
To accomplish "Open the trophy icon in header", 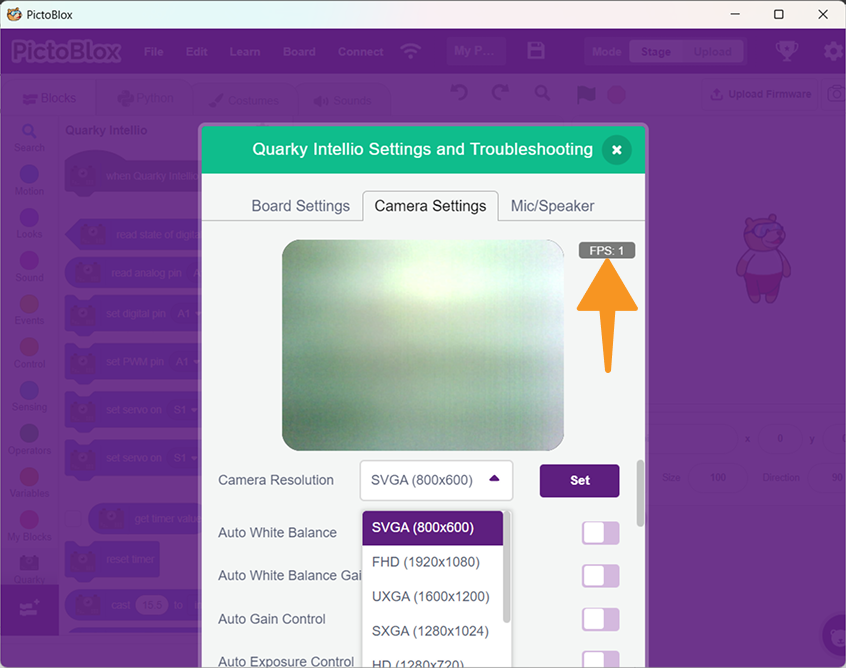I will (x=787, y=51).
